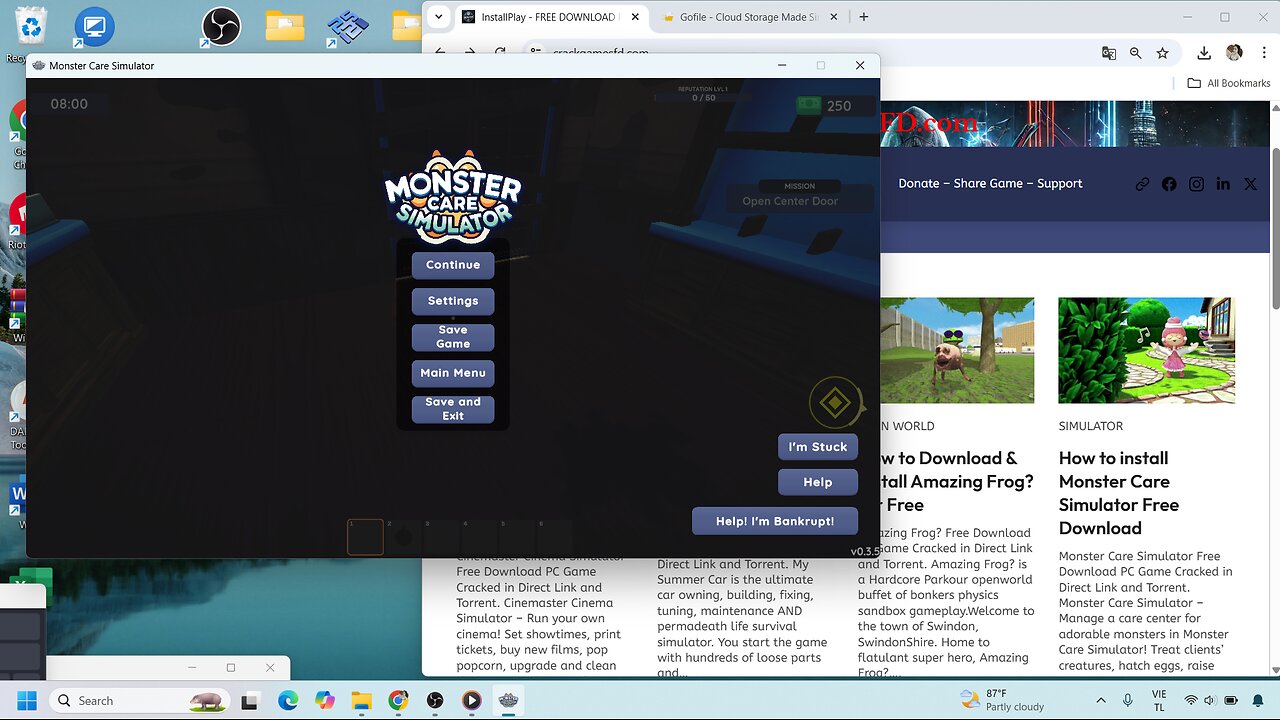Viewport: 1280px width, 720px height.
Task: Open Settings in the game pause menu
Action: coord(453,301)
